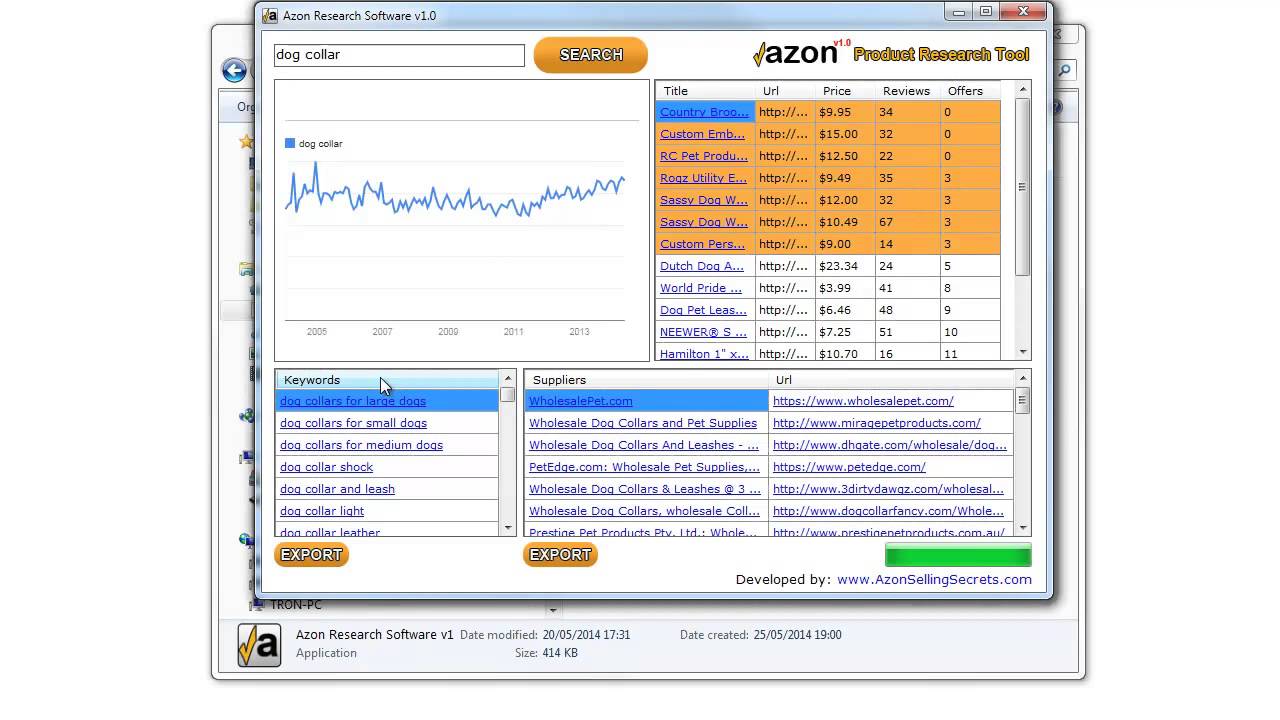Open the 'RC Pet Produ...' product link
1280x720 pixels.
[704, 156]
